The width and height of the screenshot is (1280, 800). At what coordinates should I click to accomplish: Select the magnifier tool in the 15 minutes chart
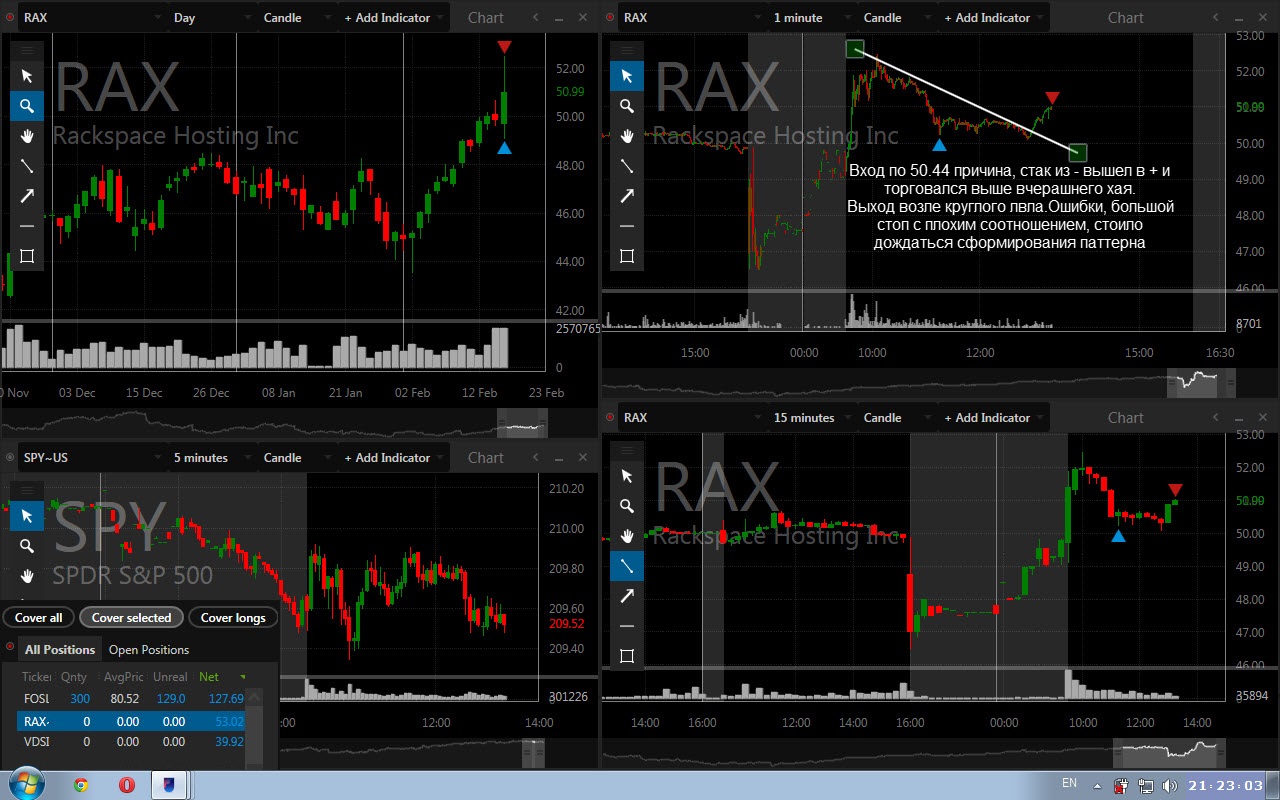coord(627,506)
